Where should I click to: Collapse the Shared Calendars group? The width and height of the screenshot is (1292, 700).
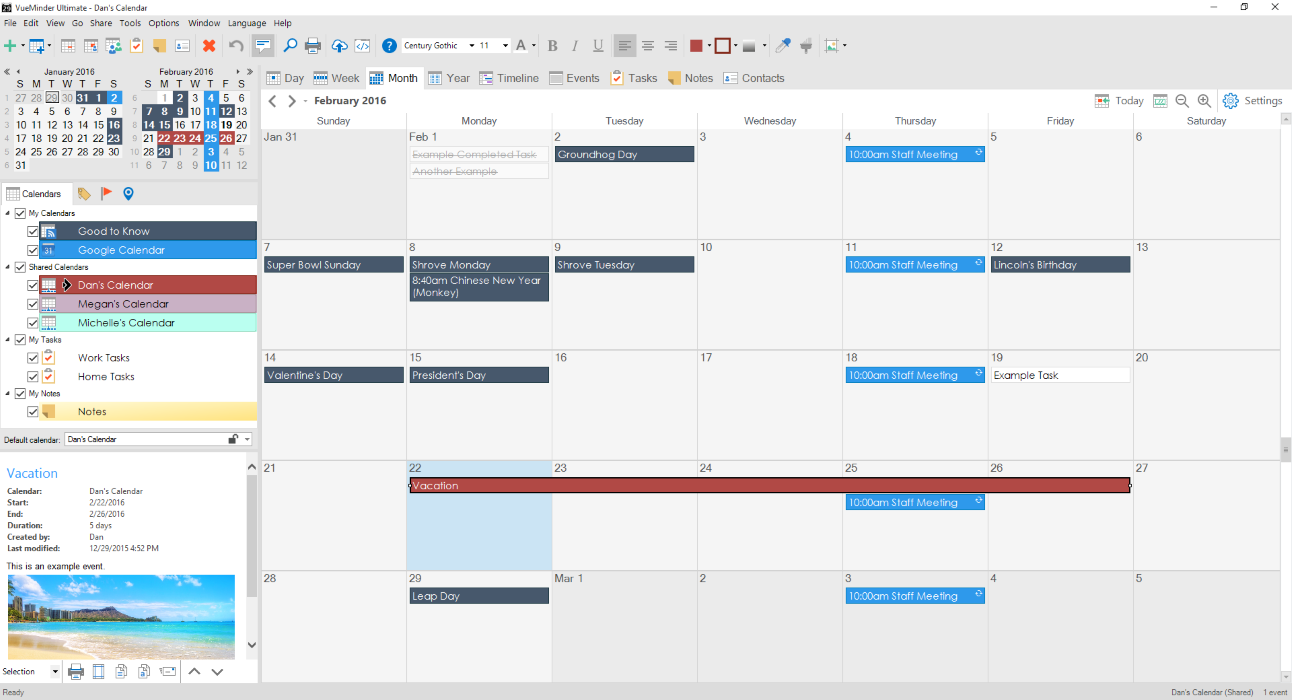tap(8, 268)
